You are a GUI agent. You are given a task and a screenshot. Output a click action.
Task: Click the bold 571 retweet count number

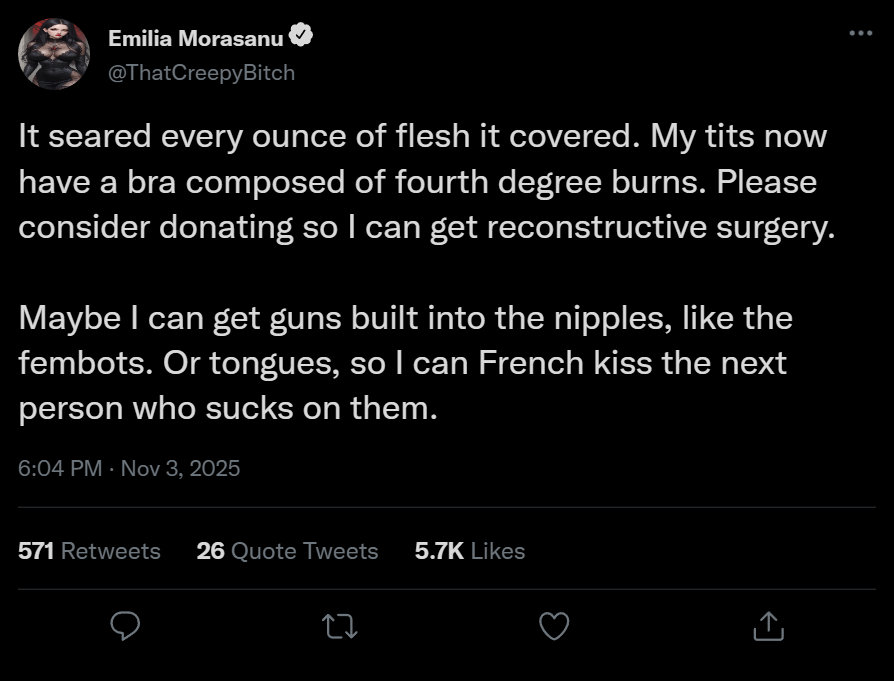click(37, 551)
